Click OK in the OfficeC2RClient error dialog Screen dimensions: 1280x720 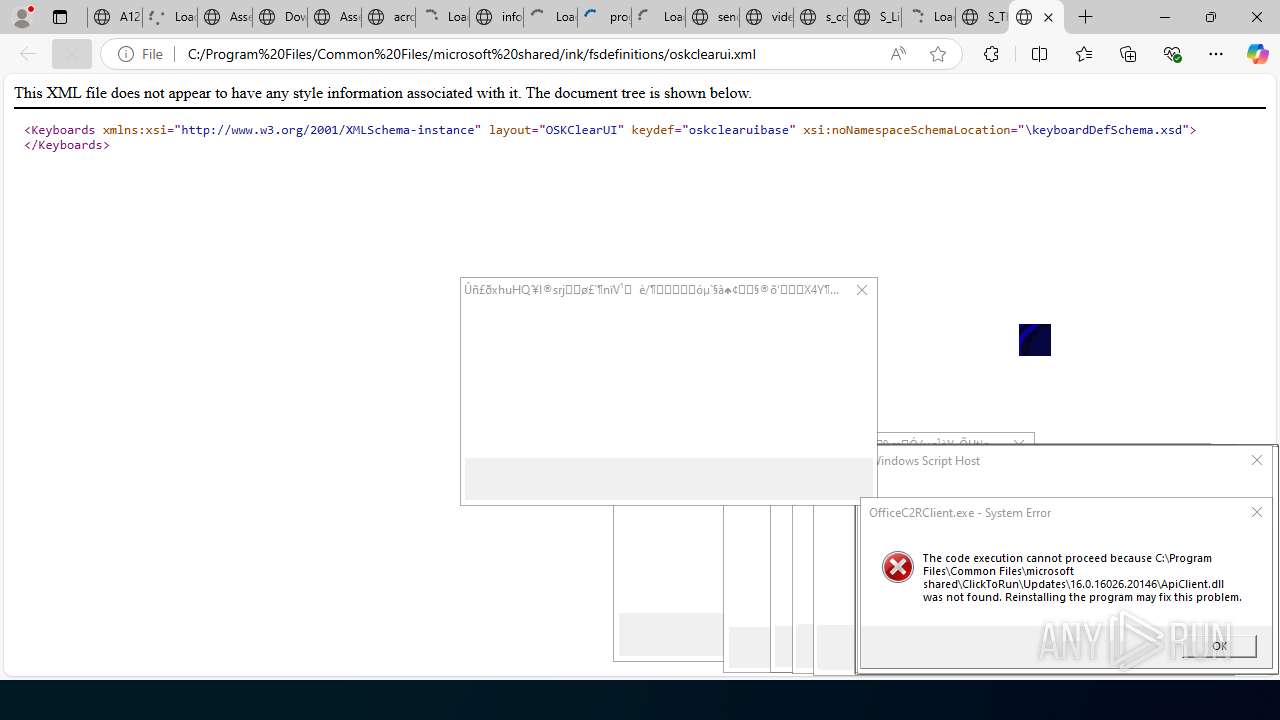[x=1219, y=646]
